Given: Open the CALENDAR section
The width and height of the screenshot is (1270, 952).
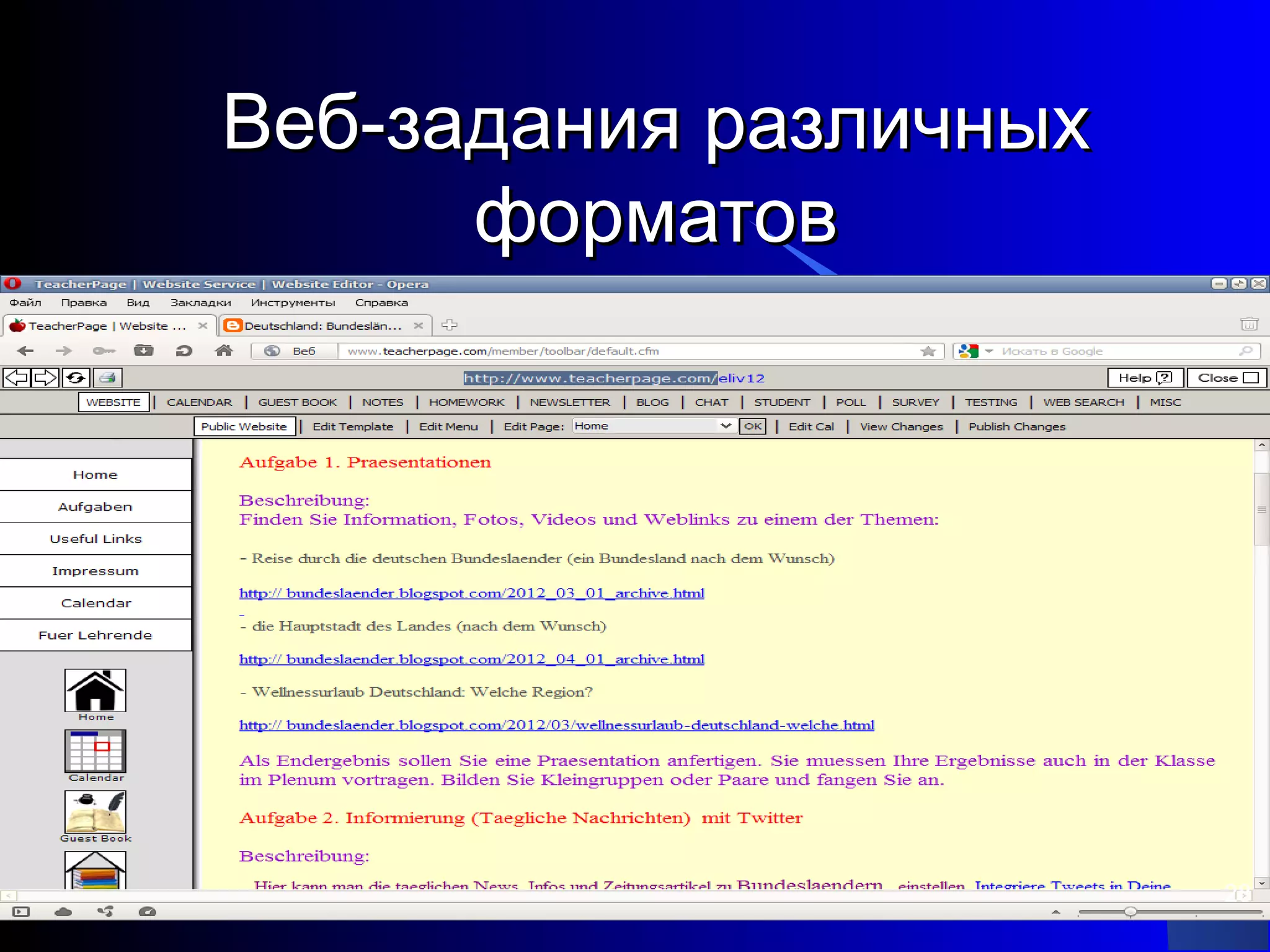Looking at the screenshot, I should [200, 402].
